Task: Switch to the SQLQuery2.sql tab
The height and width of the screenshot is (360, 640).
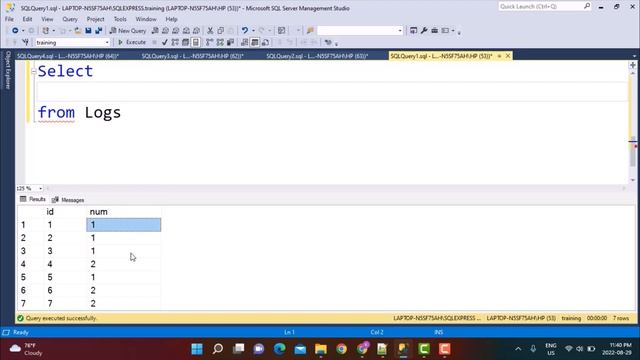Action: [x=317, y=56]
